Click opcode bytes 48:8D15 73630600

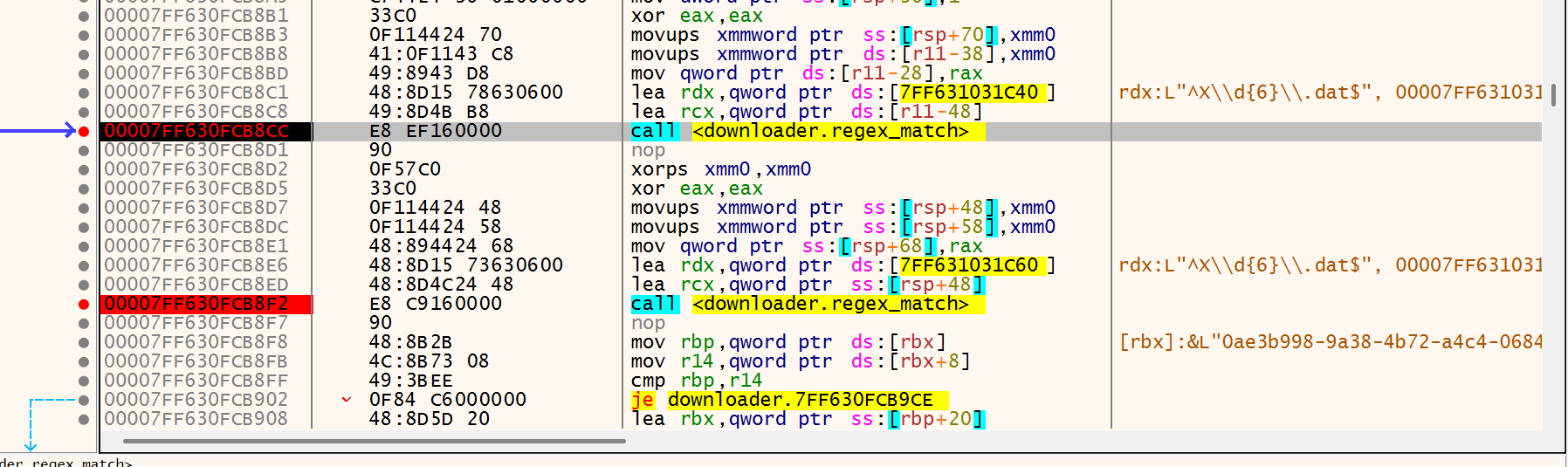click(x=466, y=265)
